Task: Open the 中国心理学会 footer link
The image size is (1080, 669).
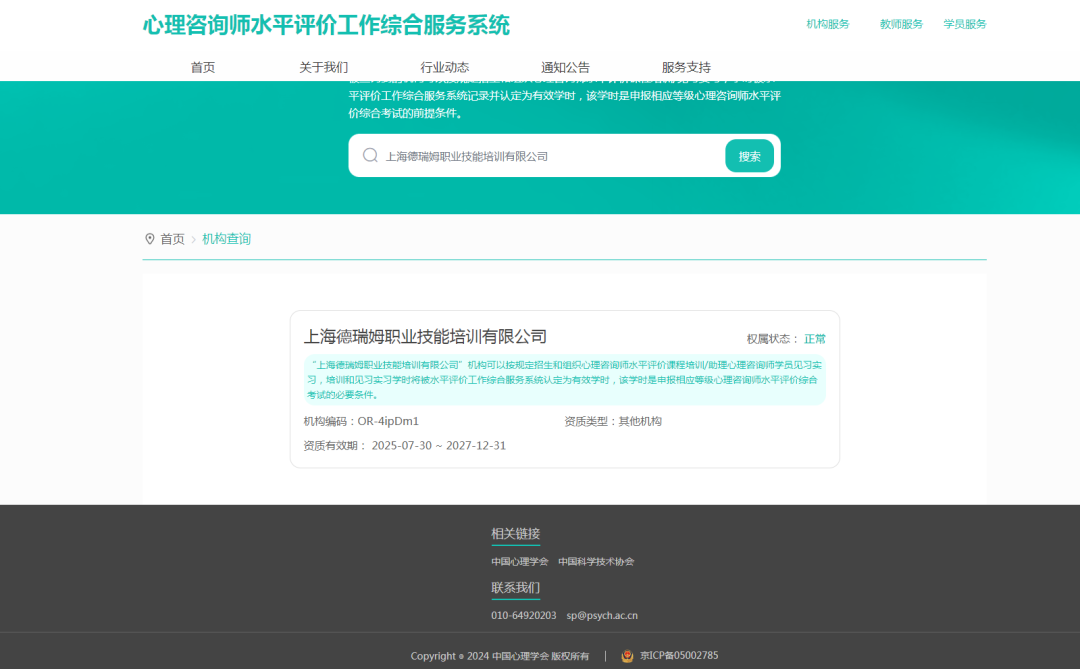Action: pyautogui.click(x=520, y=561)
